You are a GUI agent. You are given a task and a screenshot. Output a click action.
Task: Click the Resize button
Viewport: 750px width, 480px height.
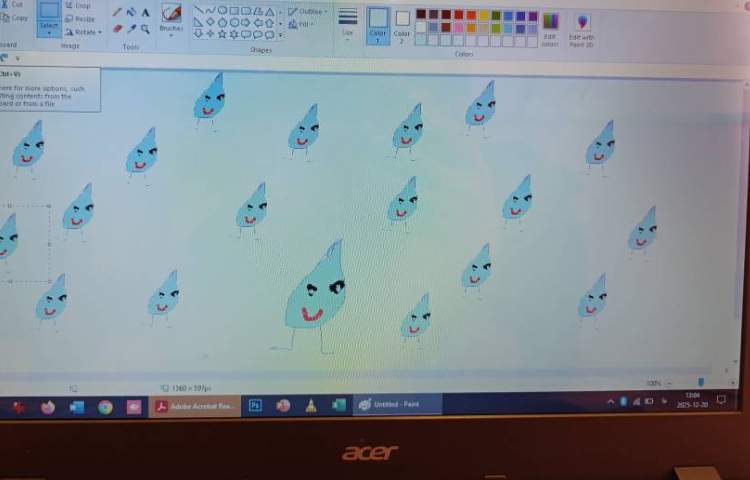(80, 18)
